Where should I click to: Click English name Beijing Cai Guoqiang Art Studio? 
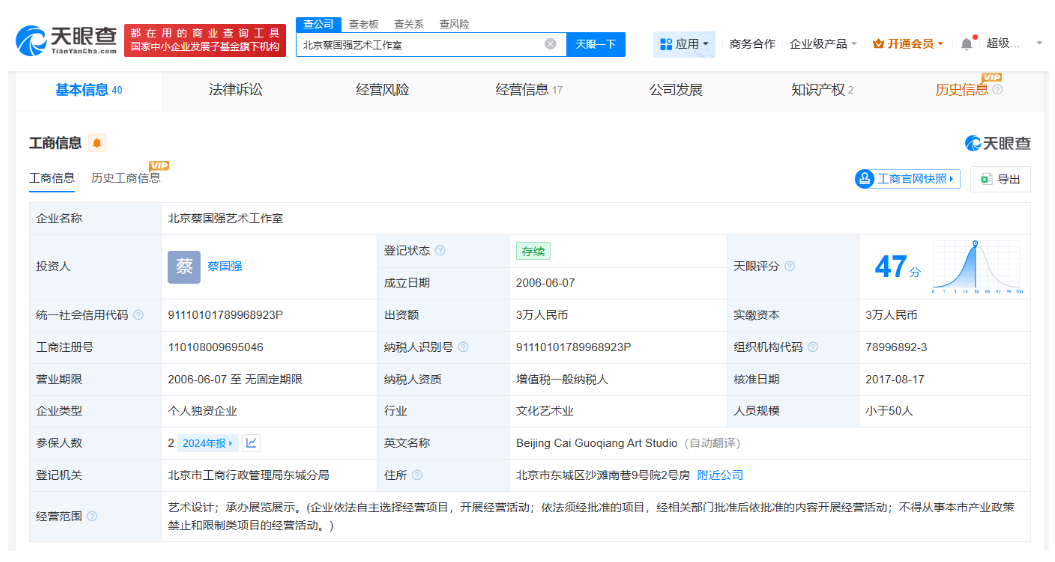597,443
